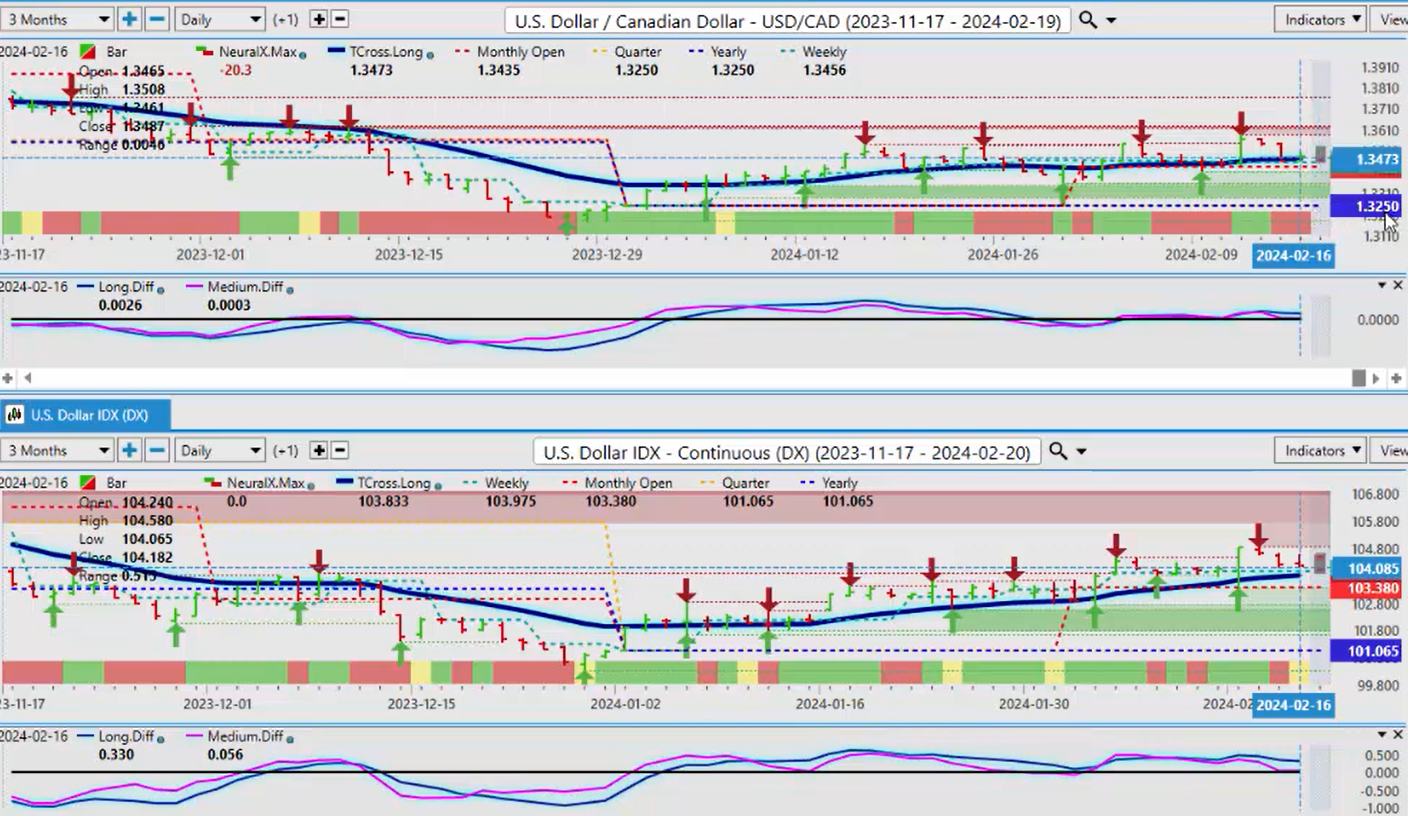Click View button on USD/CAD chart toolbar
The height and width of the screenshot is (816, 1408).
point(1391,19)
